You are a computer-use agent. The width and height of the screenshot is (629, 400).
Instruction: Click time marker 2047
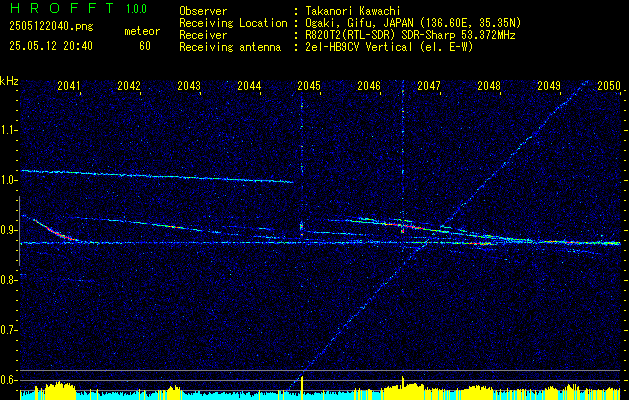tap(429, 86)
